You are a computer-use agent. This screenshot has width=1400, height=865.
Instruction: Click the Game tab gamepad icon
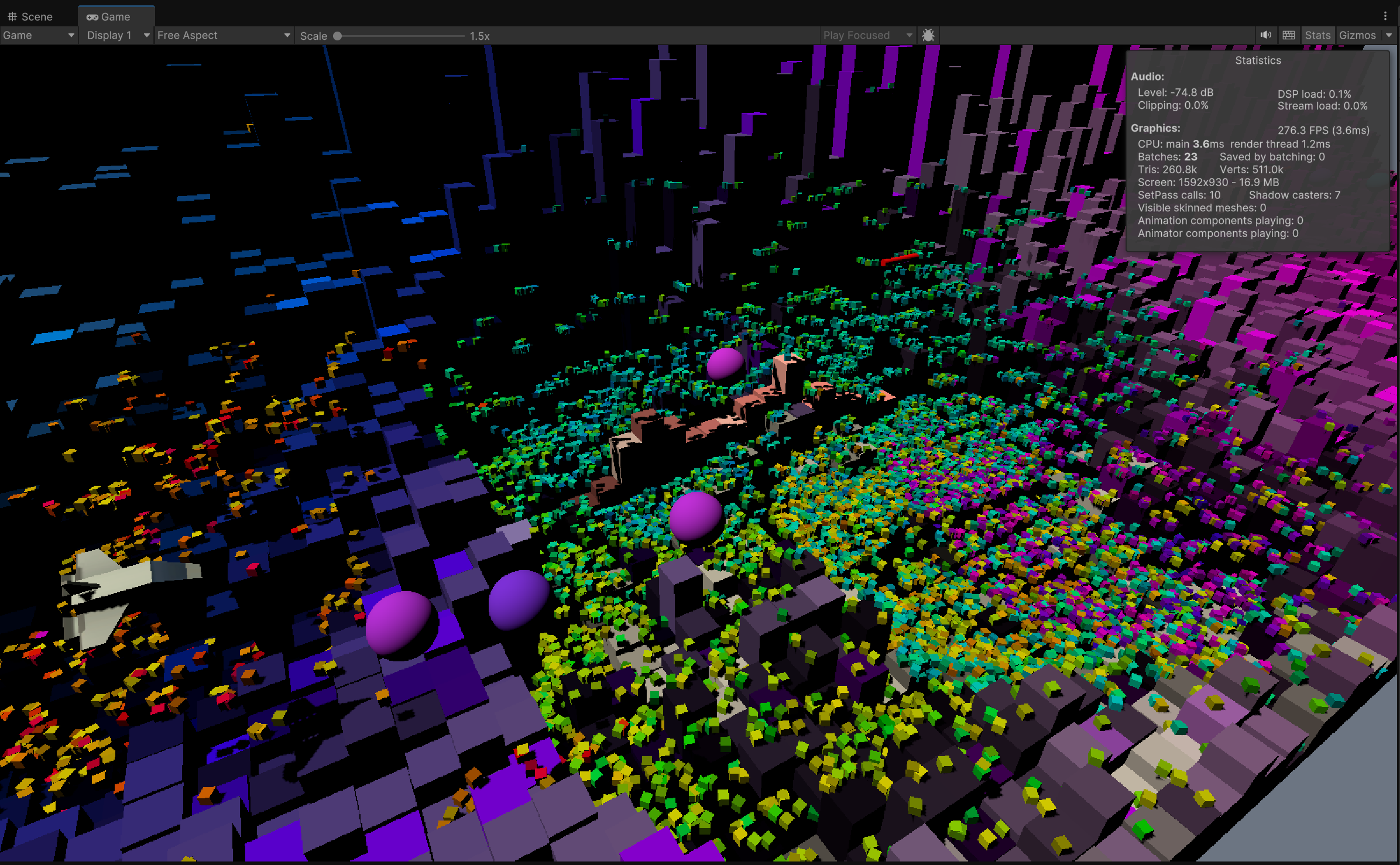[x=92, y=17]
